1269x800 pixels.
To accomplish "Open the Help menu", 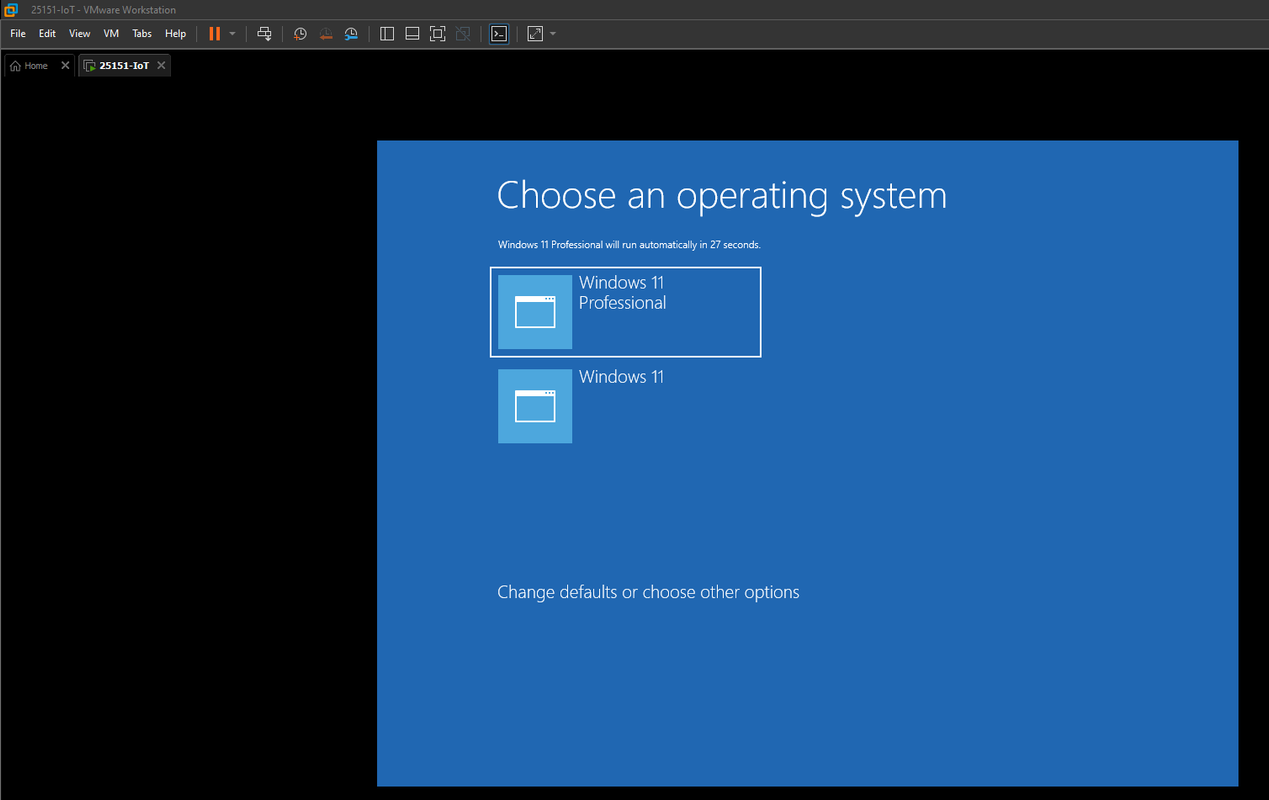I will [x=176, y=33].
